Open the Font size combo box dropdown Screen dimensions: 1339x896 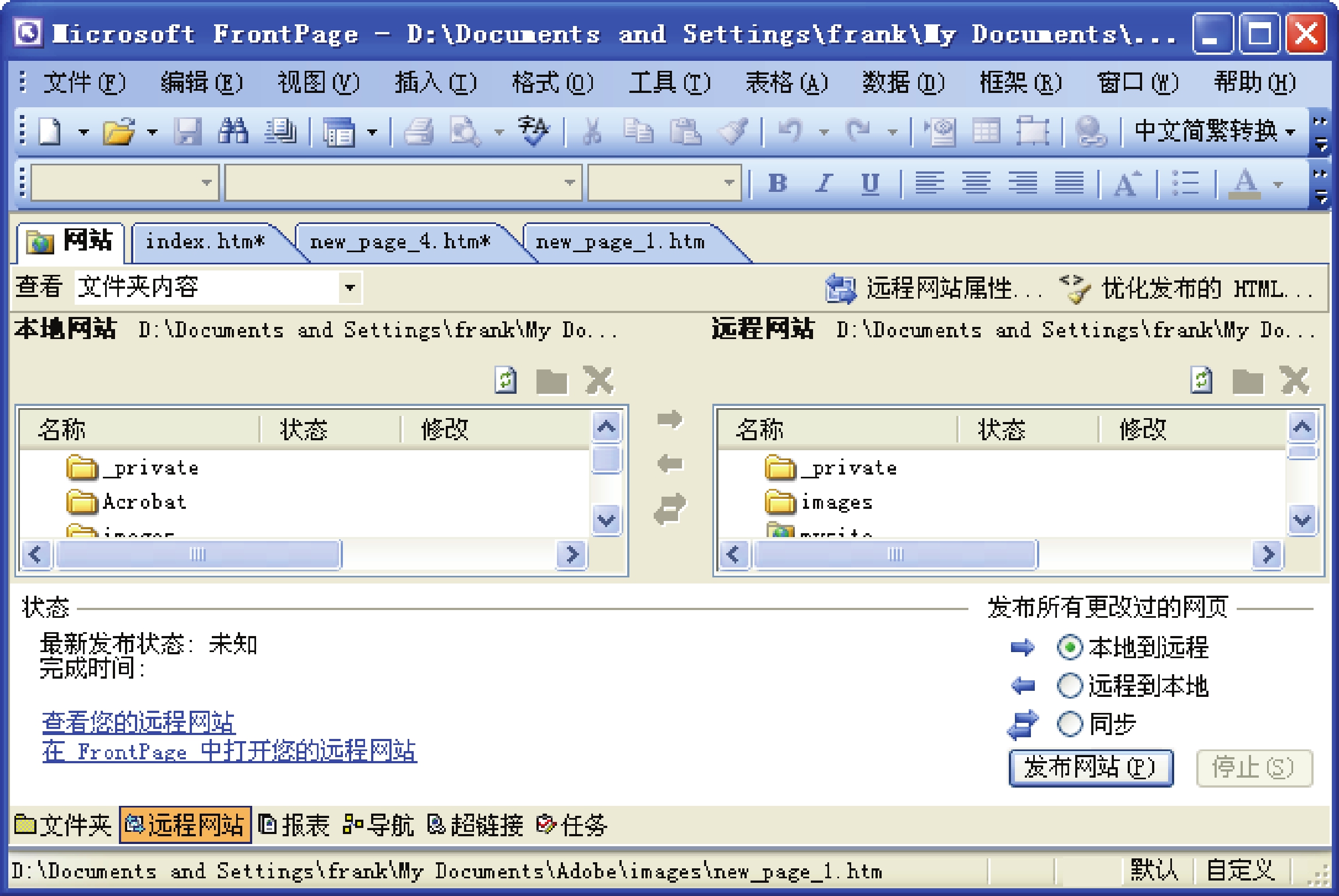[729, 183]
